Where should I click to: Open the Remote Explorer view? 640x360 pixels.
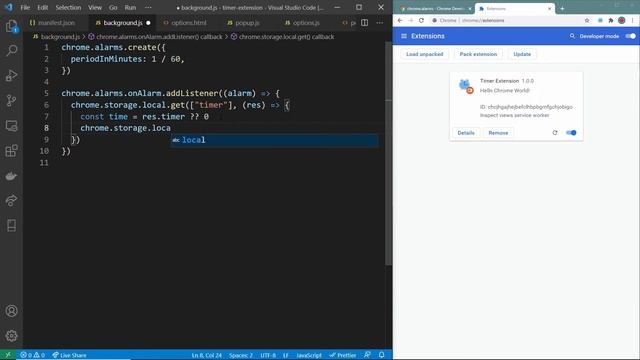click(x=11, y=126)
